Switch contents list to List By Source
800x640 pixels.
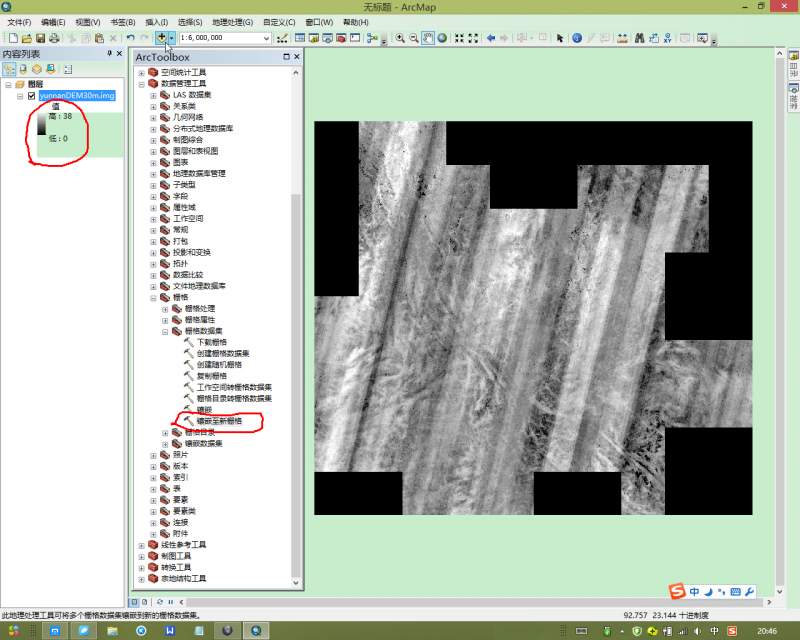pyautogui.click(x=23, y=69)
